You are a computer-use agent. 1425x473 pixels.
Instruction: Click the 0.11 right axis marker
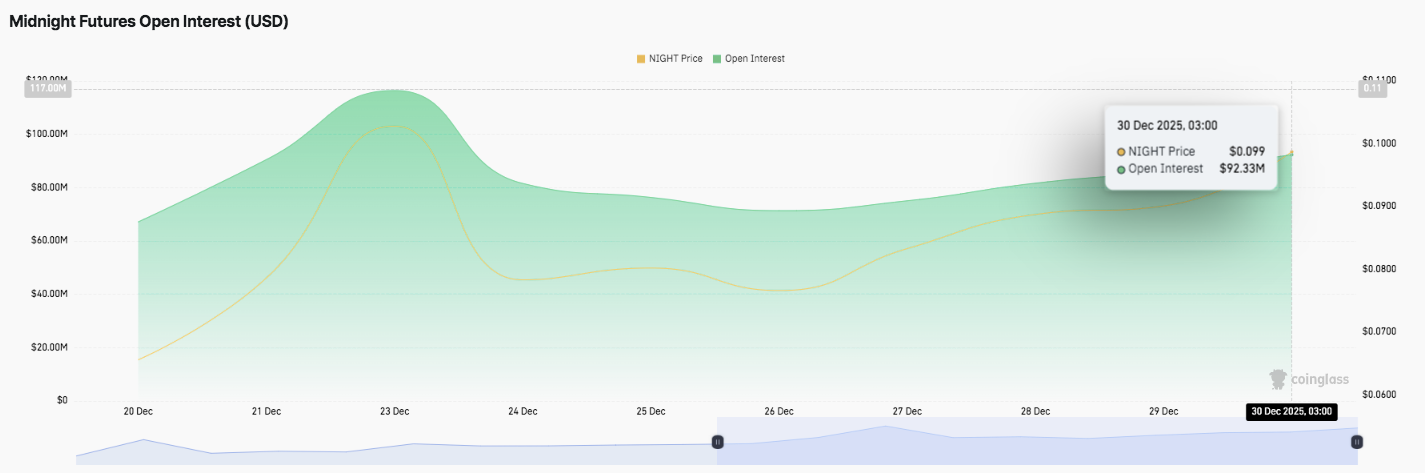[x=1371, y=89]
